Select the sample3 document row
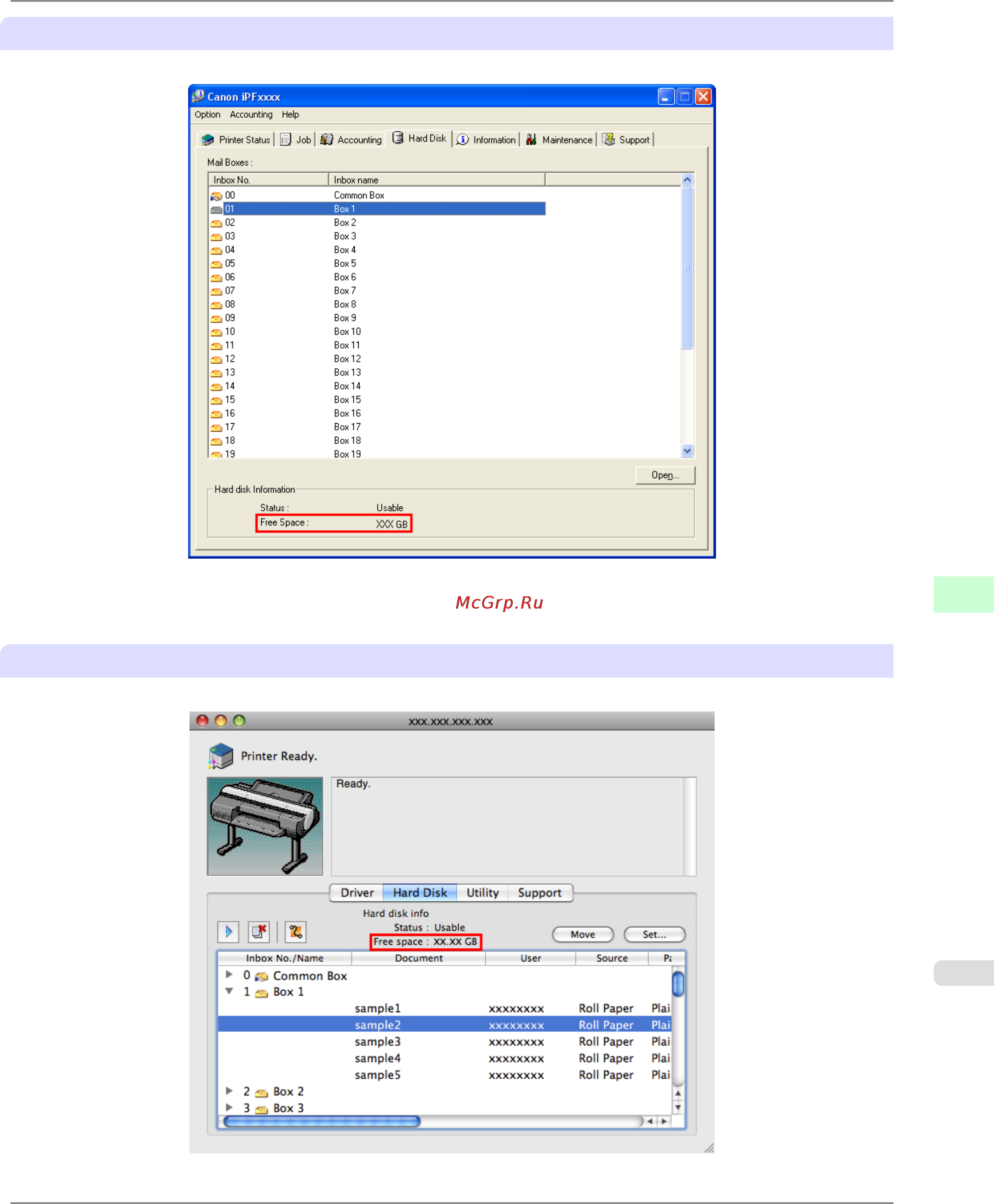This screenshot has width=994, height=1204. click(445, 1042)
